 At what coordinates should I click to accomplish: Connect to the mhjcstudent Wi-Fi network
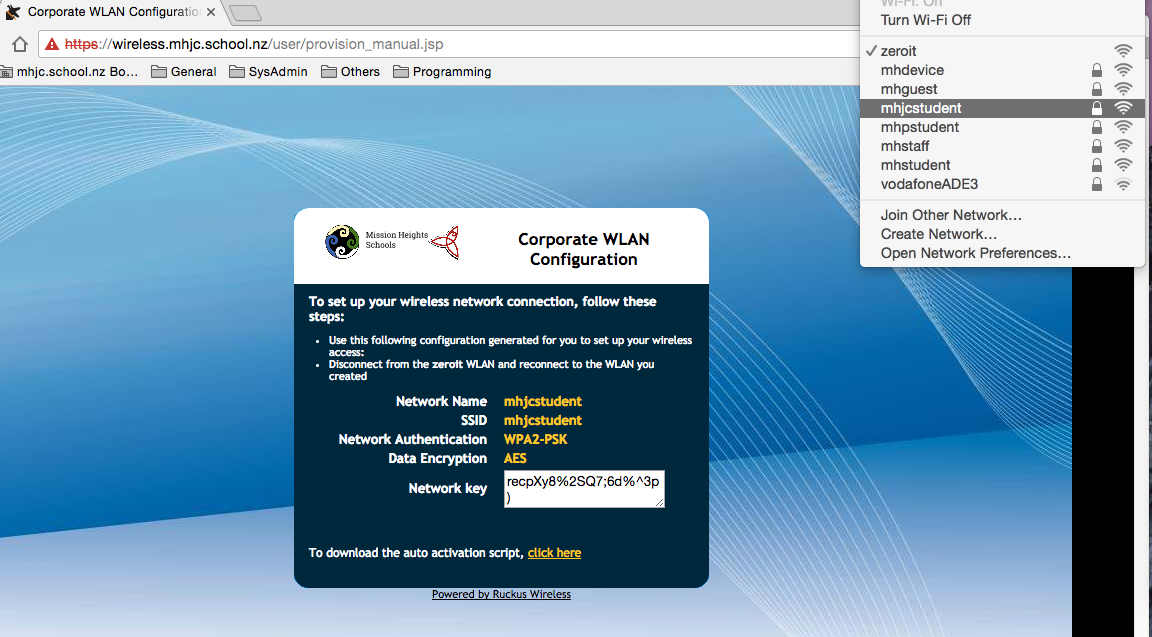click(920, 108)
